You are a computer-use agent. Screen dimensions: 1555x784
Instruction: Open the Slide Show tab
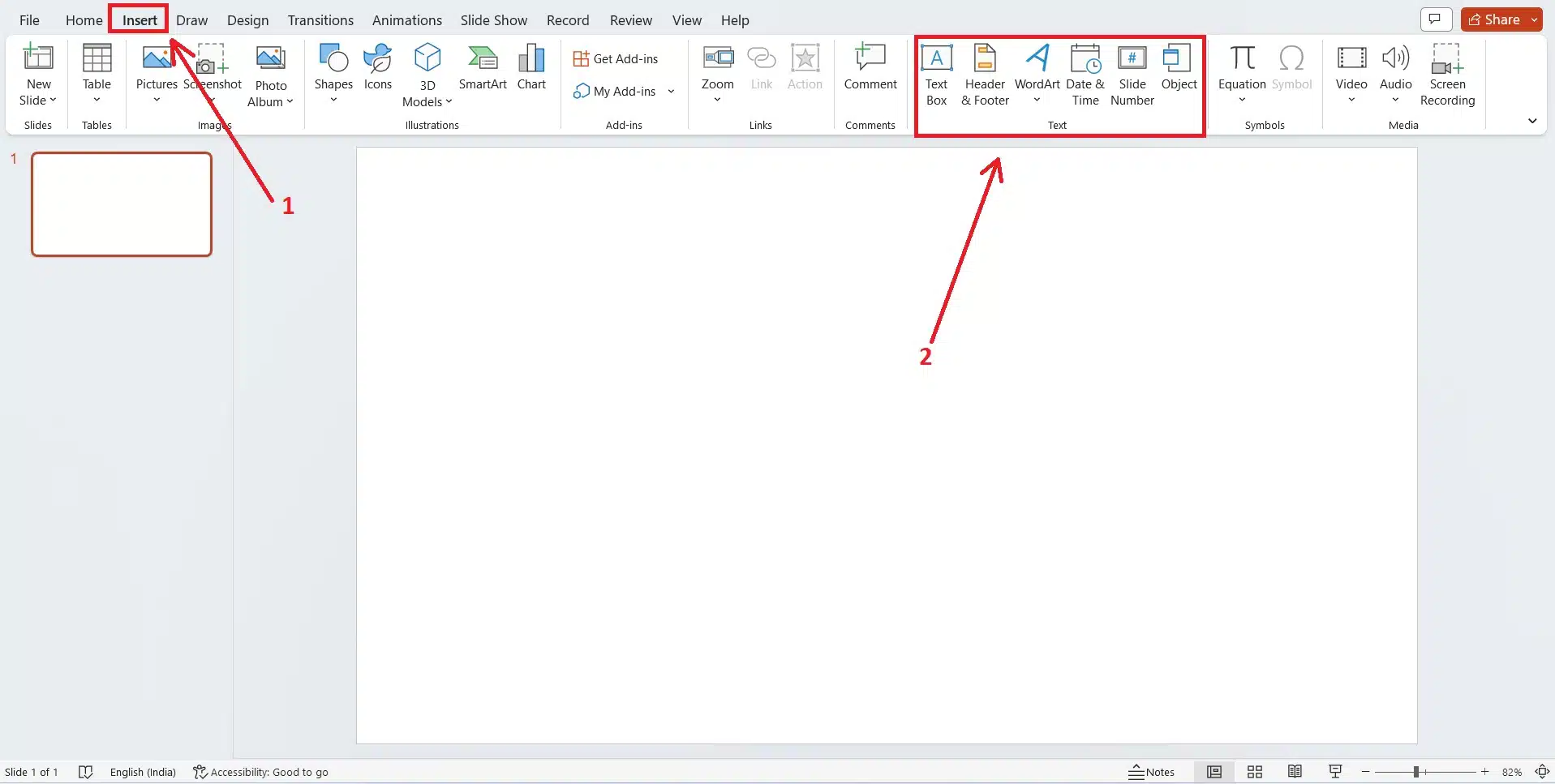pyautogui.click(x=493, y=19)
